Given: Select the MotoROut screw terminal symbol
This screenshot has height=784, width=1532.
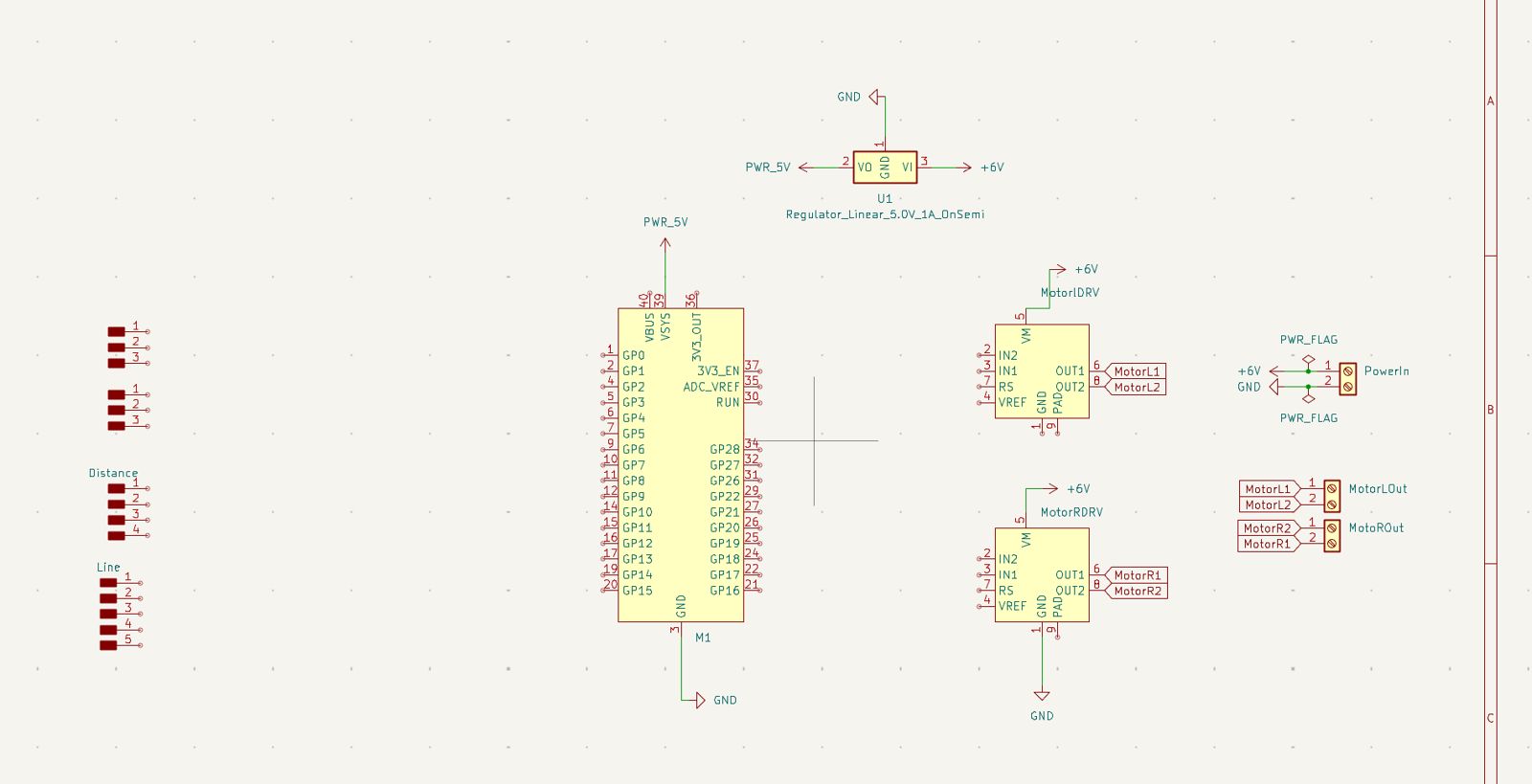Looking at the screenshot, I should point(1332,535).
